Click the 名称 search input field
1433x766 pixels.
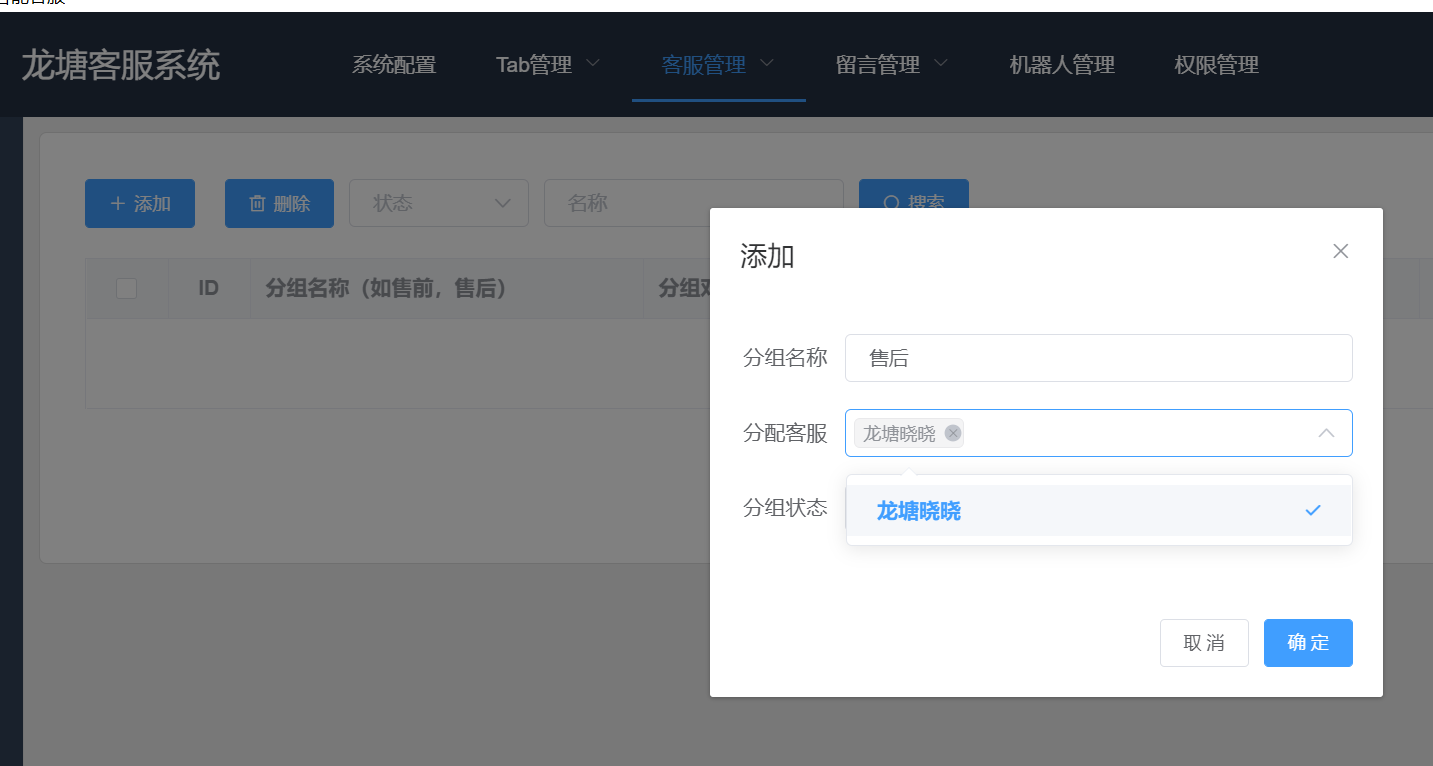click(693, 204)
